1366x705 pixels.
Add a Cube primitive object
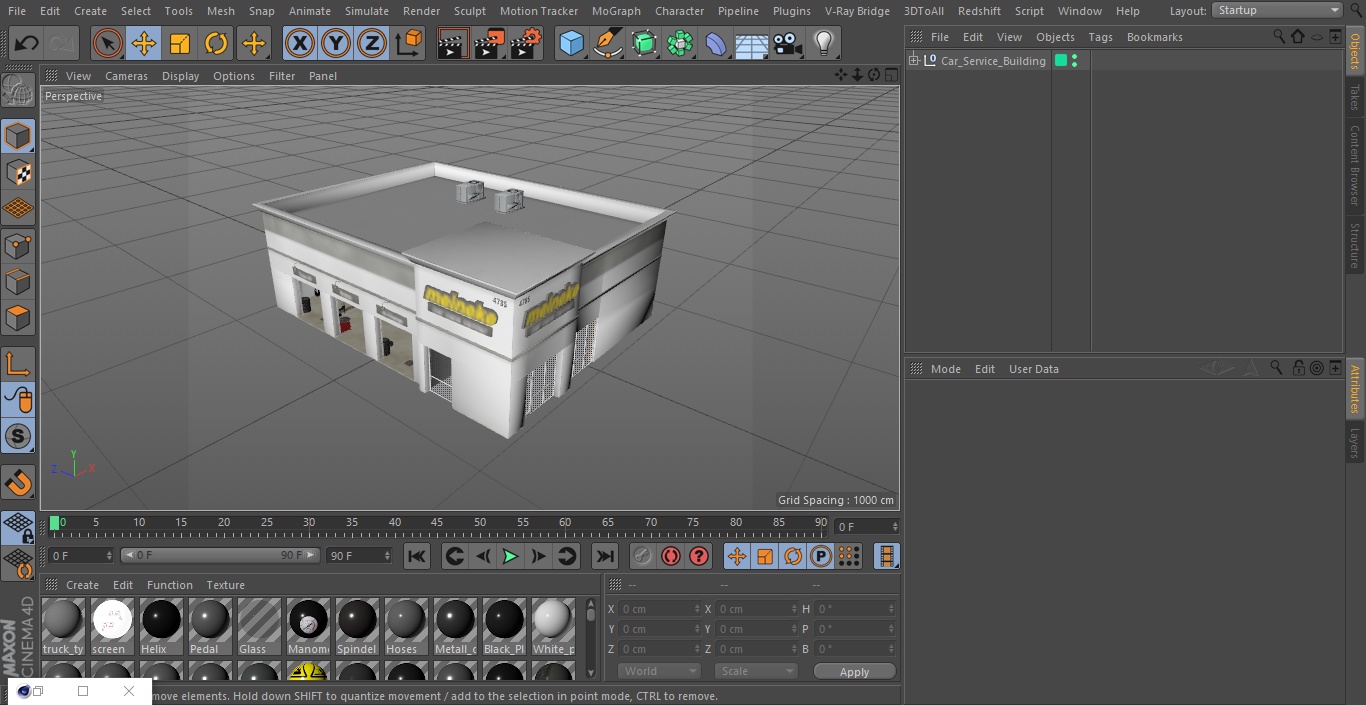click(x=571, y=44)
